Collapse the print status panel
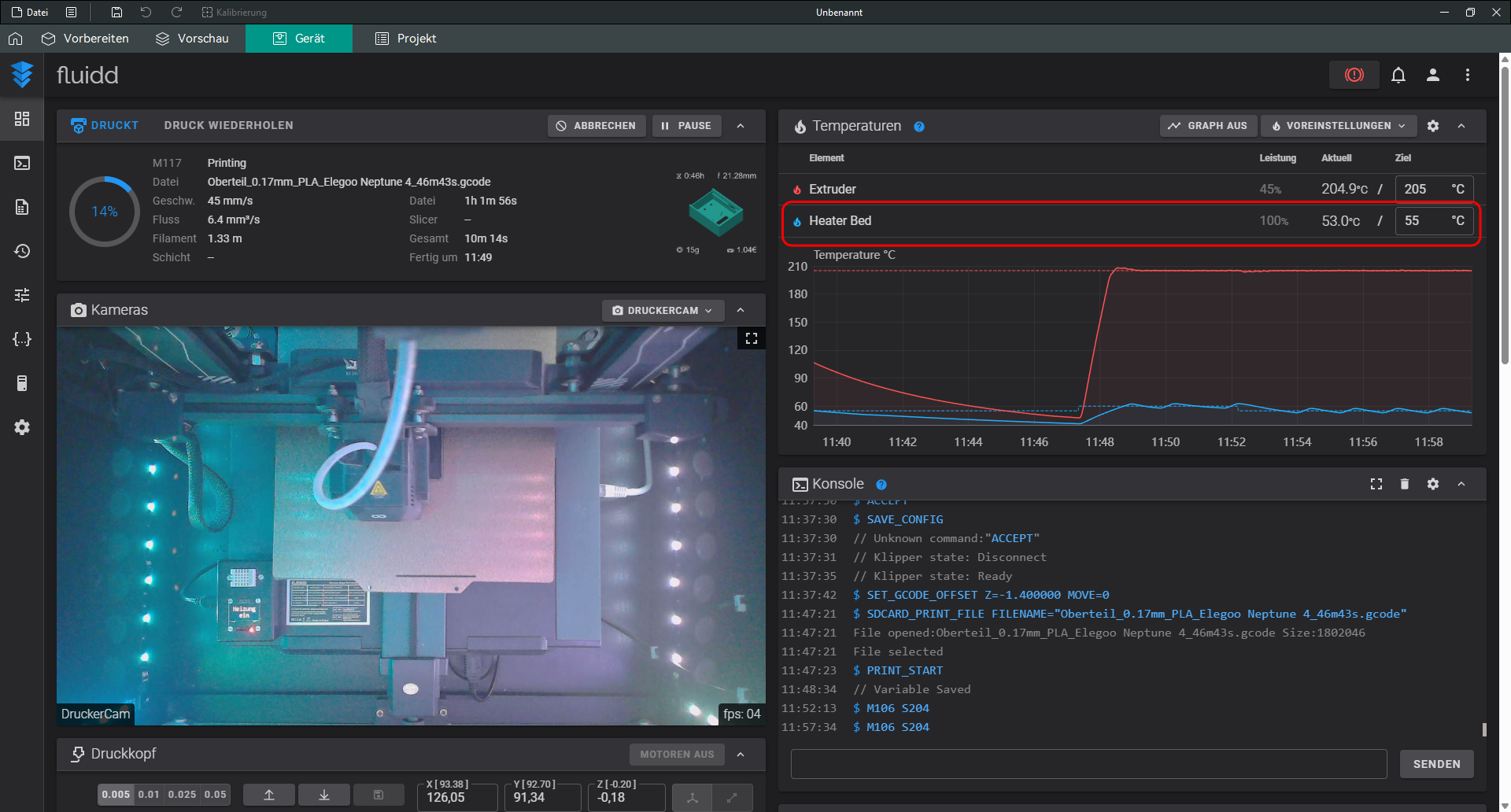 tap(741, 126)
